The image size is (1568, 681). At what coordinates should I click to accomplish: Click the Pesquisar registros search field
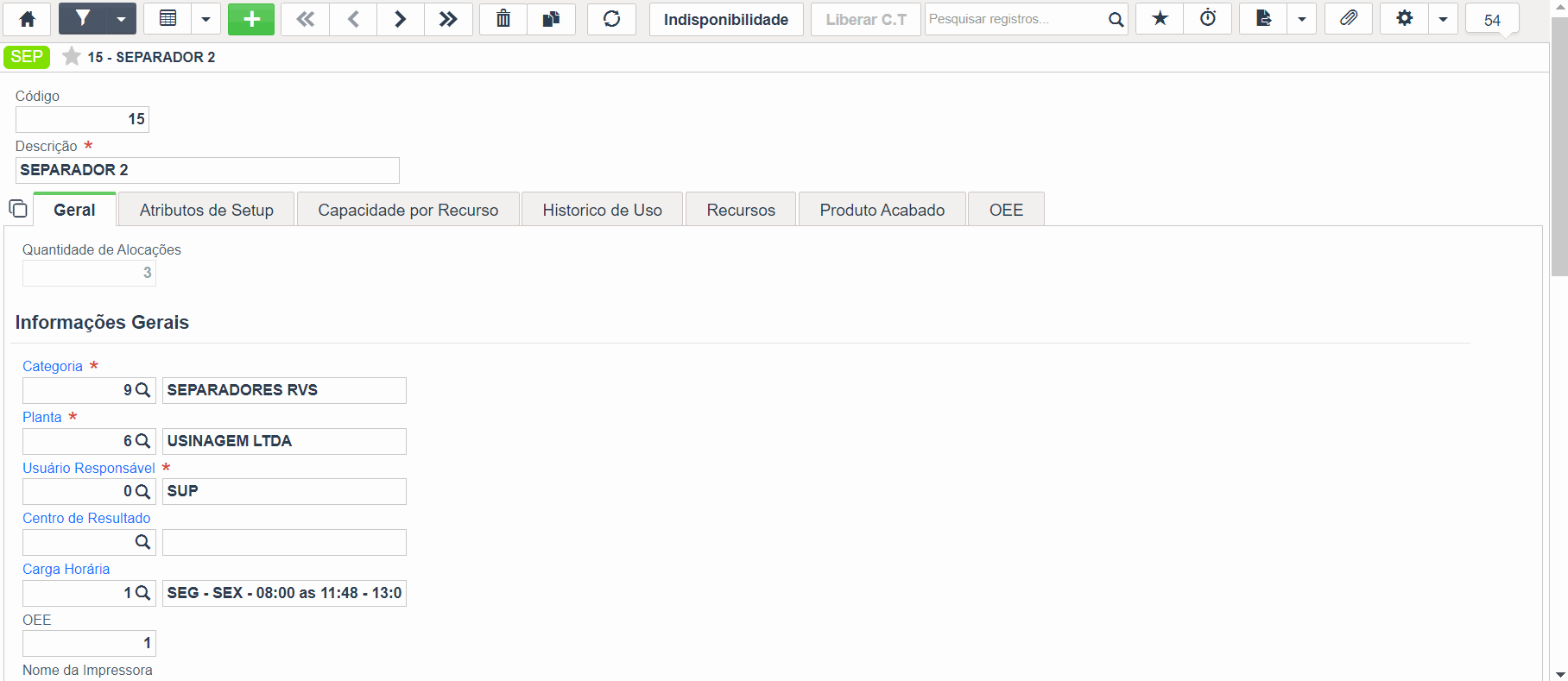(x=1015, y=19)
